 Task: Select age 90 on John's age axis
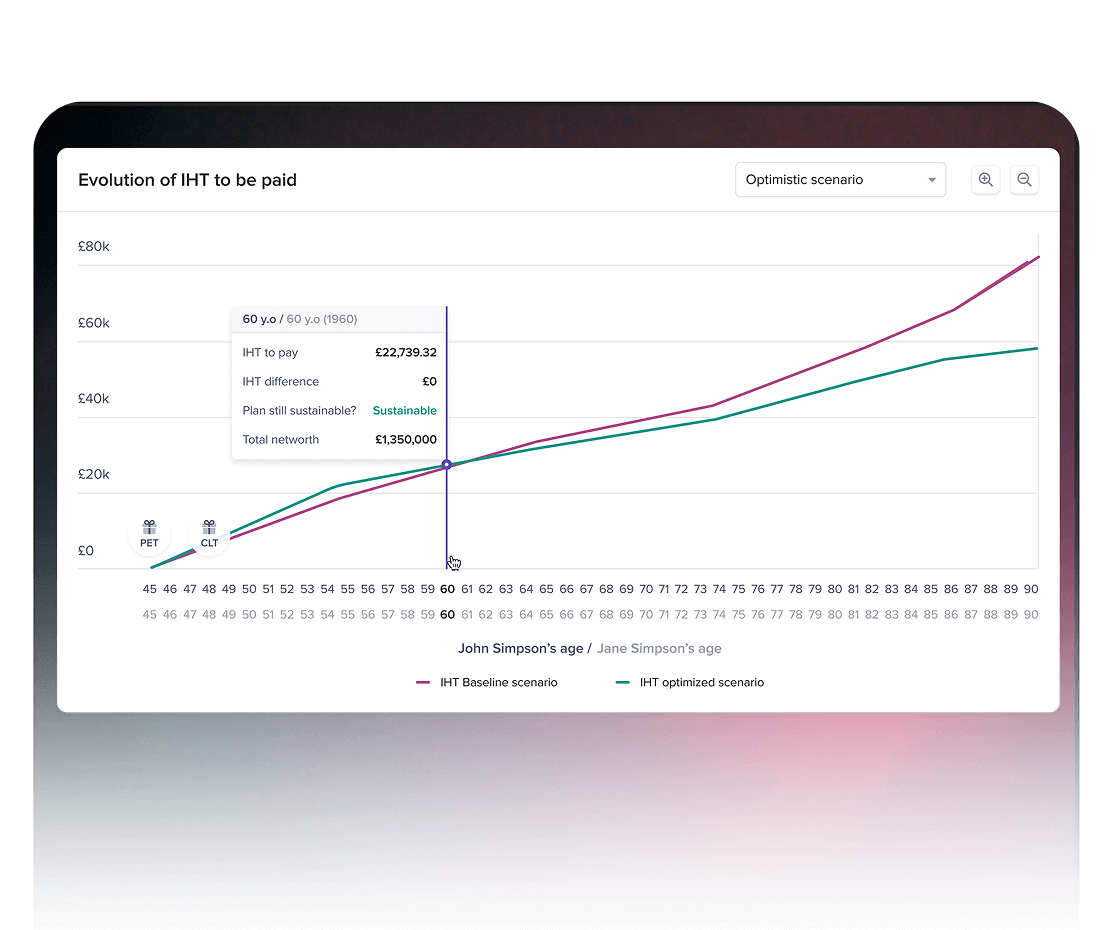[1030, 590]
